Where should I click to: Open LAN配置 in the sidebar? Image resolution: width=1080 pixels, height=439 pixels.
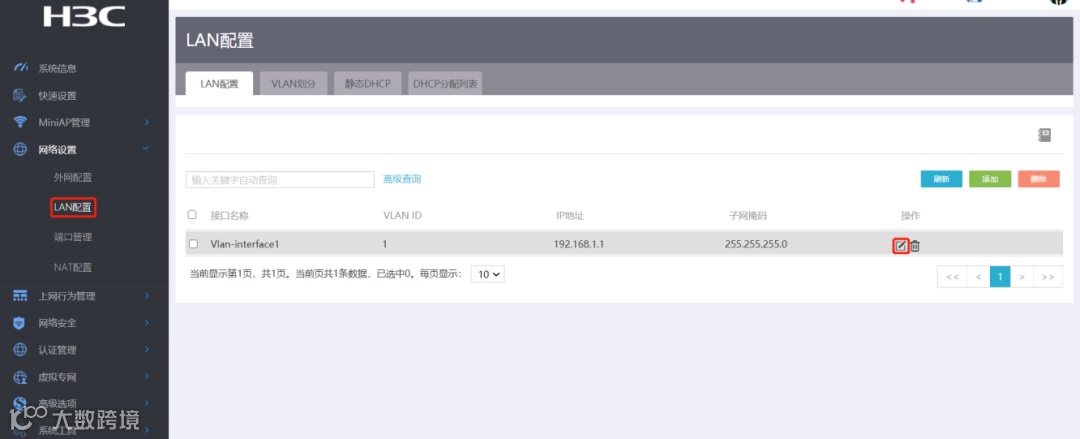click(73, 207)
